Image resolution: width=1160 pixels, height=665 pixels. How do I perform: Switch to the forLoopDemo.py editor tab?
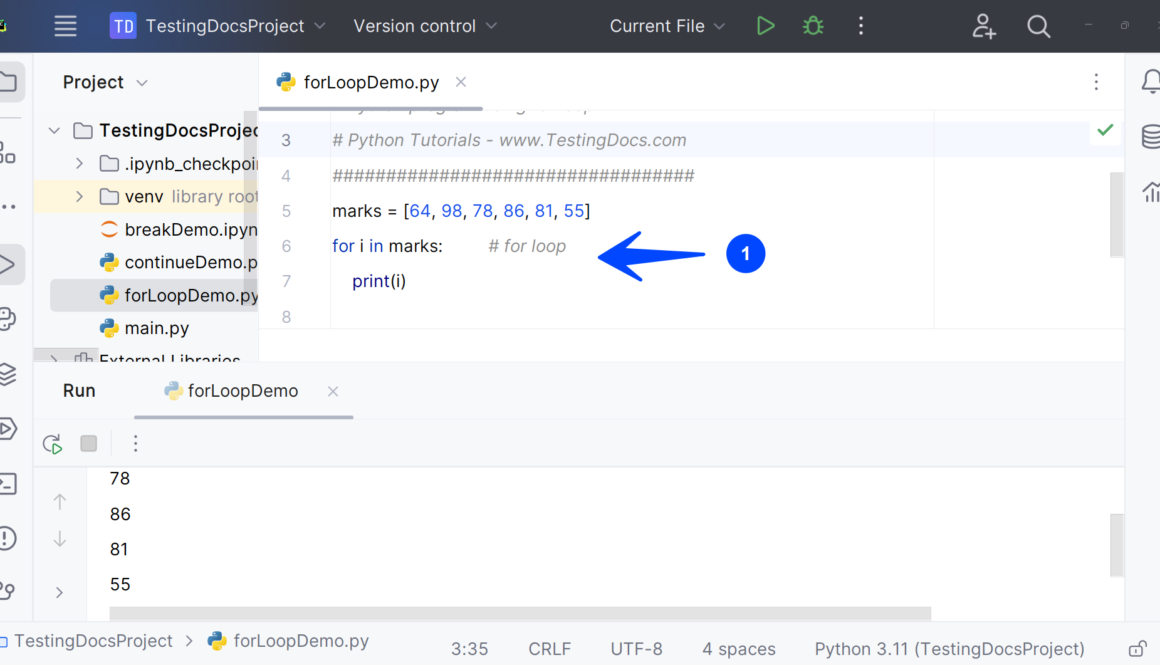tap(370, 82)
